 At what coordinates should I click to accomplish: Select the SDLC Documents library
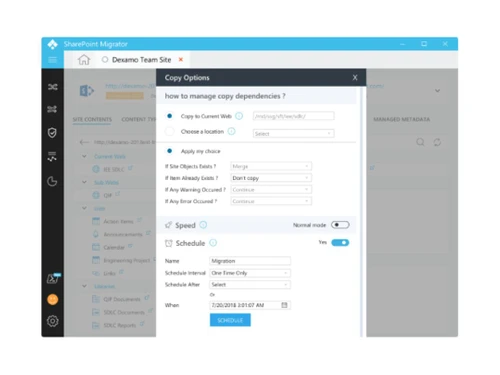(124, 312)
